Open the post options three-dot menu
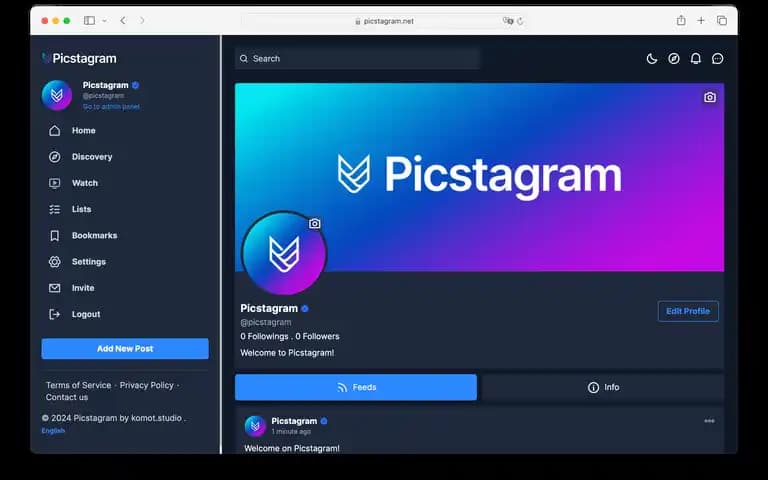 (709, 421)
